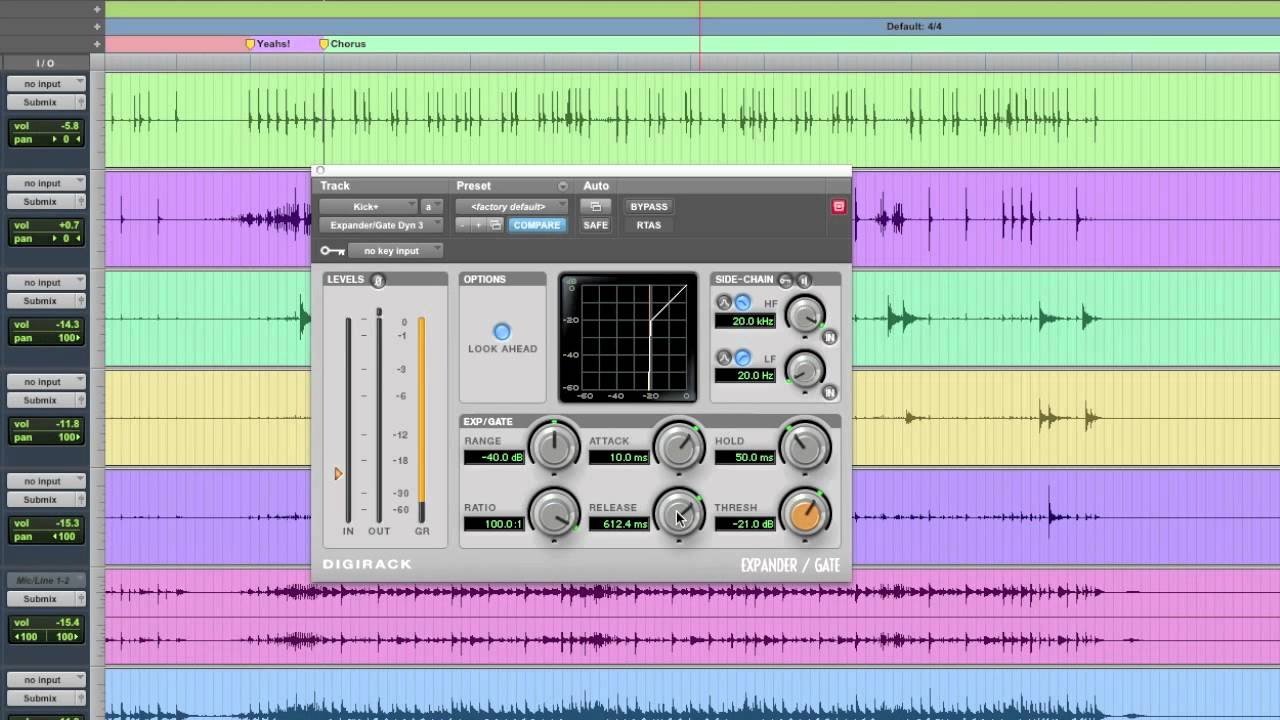1280x720 pixels.
Task: Toggle BYPASS on the Expander/Gate plug-in
Action: (x=648, y=207)
